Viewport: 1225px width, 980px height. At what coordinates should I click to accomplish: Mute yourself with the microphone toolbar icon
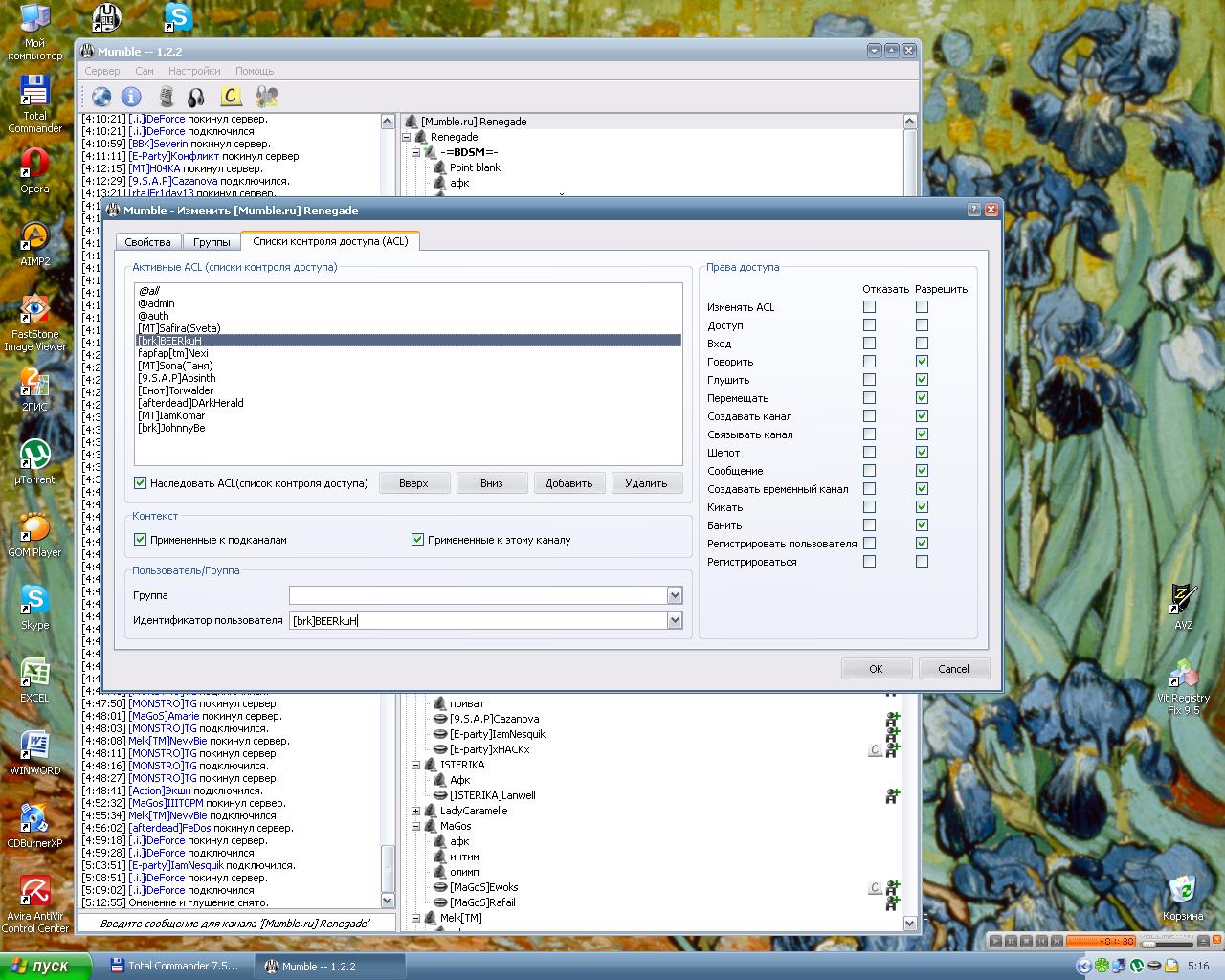click(166, 97)
